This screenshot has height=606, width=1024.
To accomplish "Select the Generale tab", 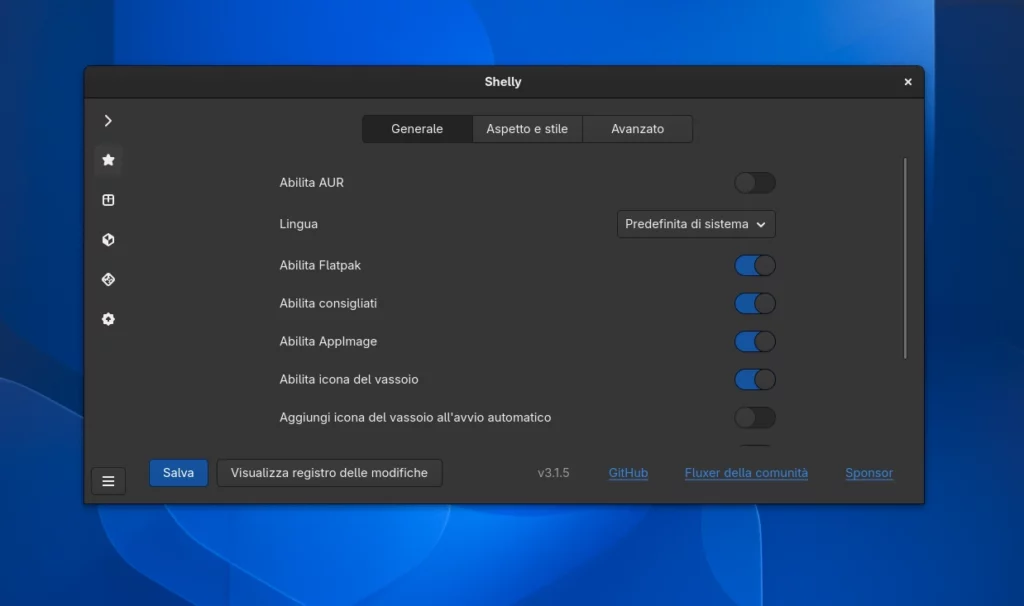I will pyautogui.click(x=417, y=129).
